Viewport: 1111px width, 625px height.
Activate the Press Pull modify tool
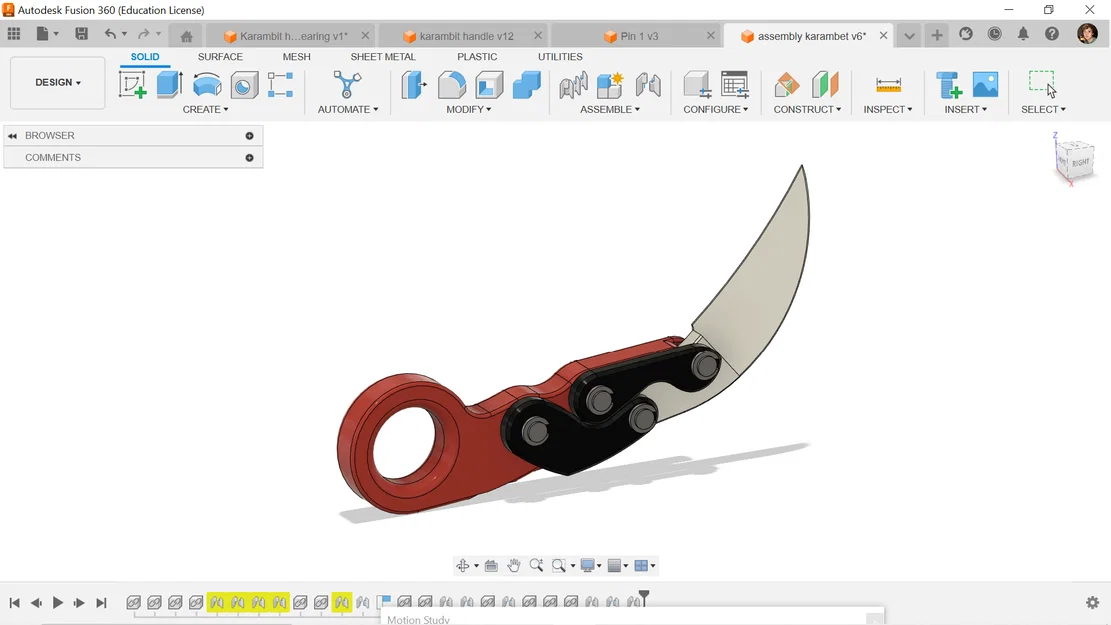413,85
